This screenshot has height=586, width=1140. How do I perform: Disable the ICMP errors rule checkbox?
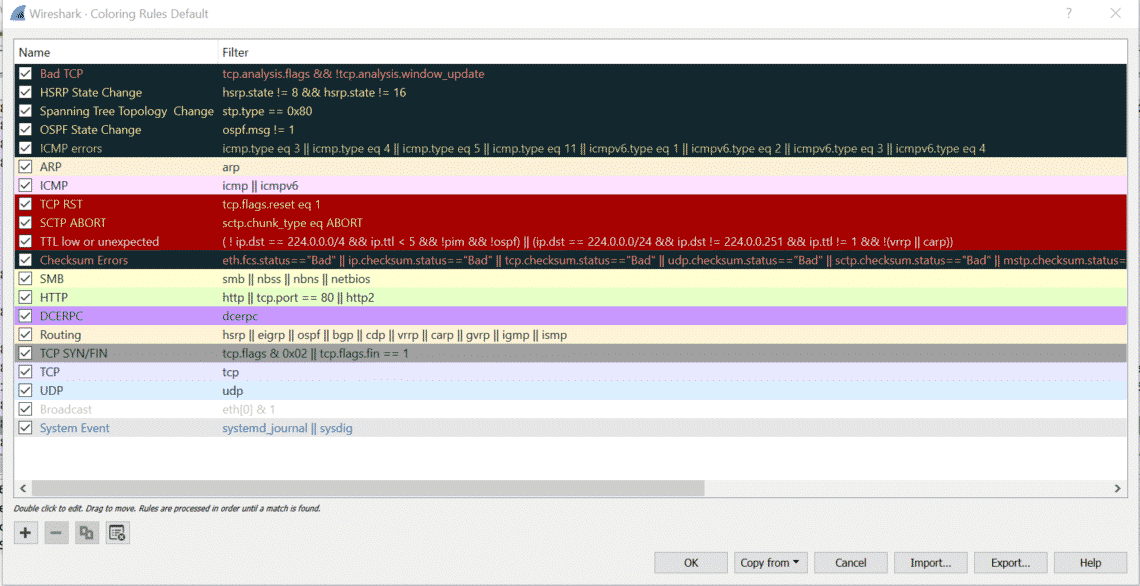(25, 148)
